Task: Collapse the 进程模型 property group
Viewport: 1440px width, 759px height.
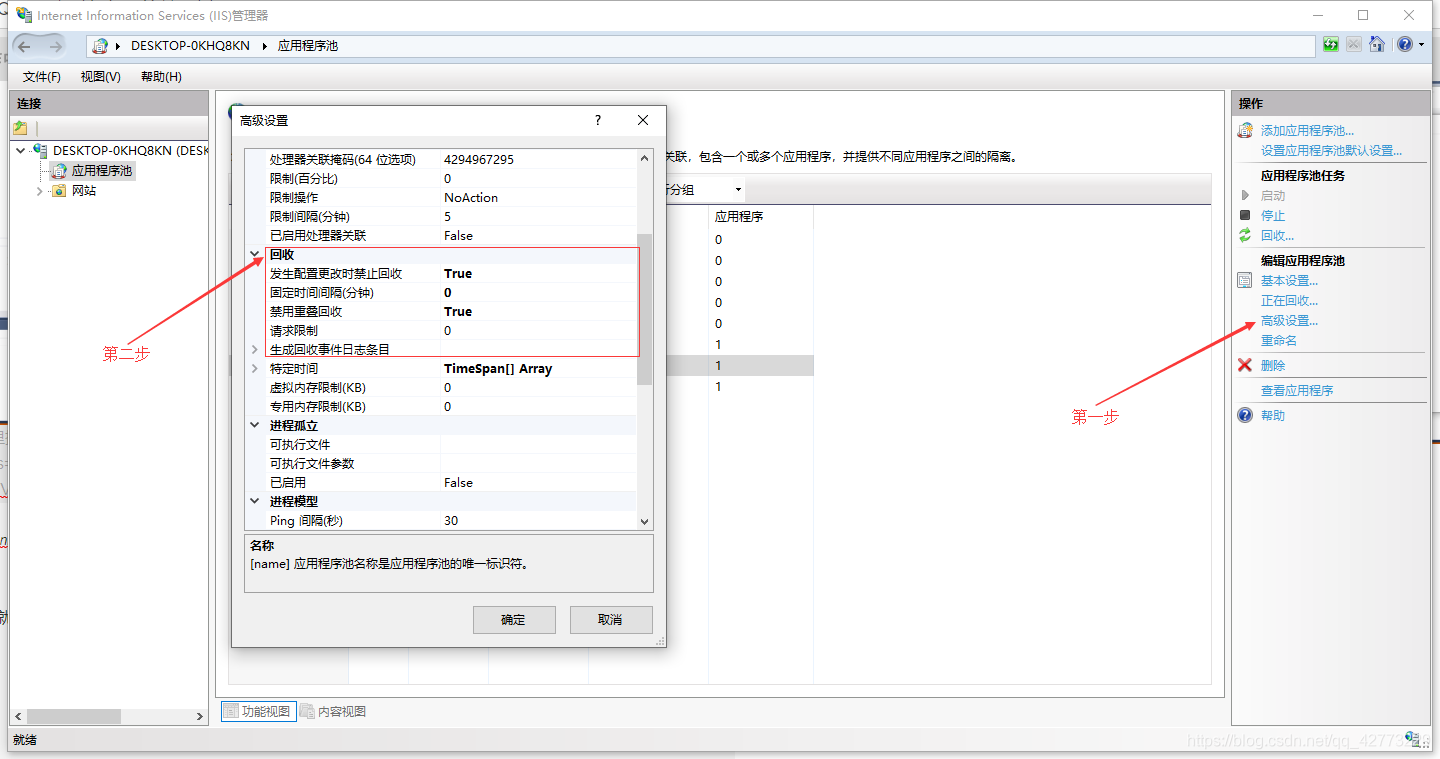Action: [x=255, y=501]
